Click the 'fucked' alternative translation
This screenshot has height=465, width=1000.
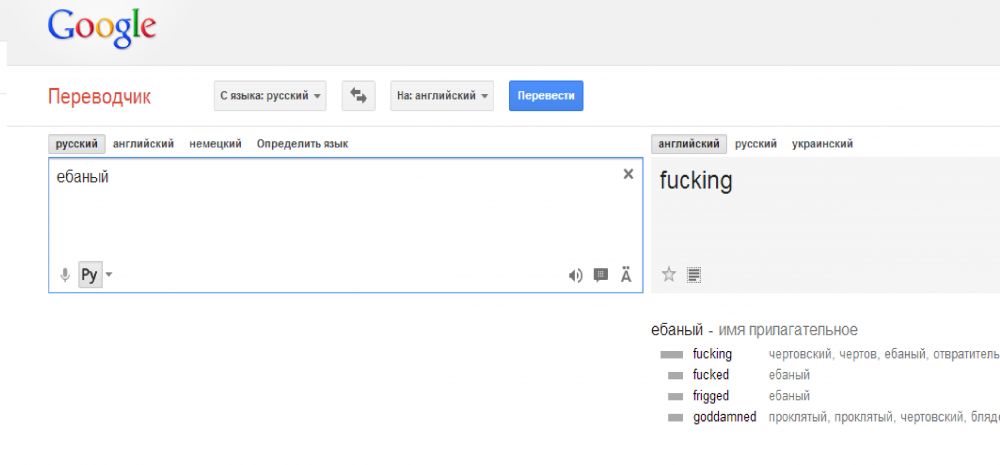point(711,375)
